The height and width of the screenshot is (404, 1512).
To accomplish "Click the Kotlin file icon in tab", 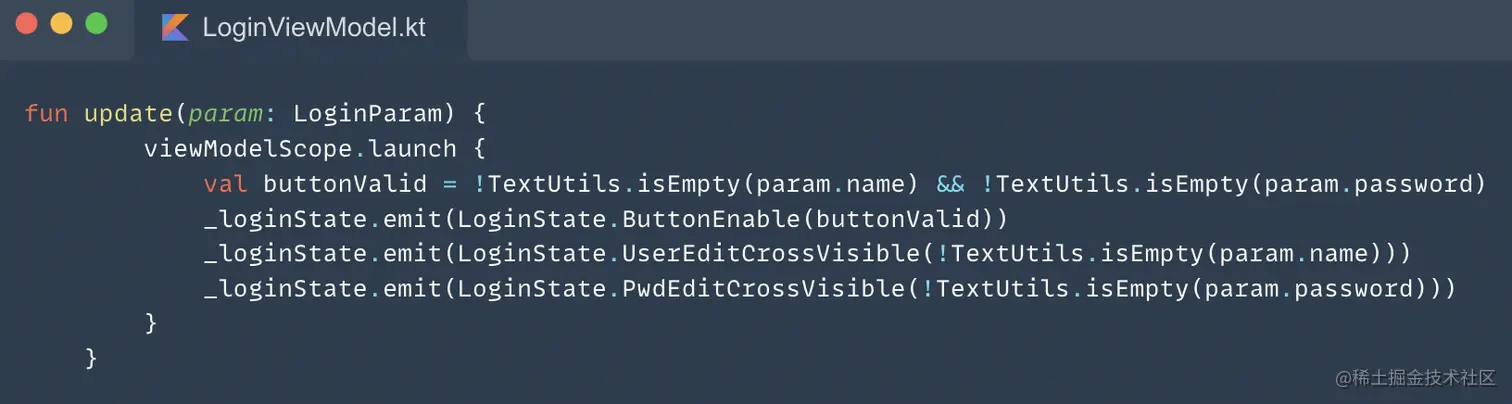I will [x=175, y=28].
